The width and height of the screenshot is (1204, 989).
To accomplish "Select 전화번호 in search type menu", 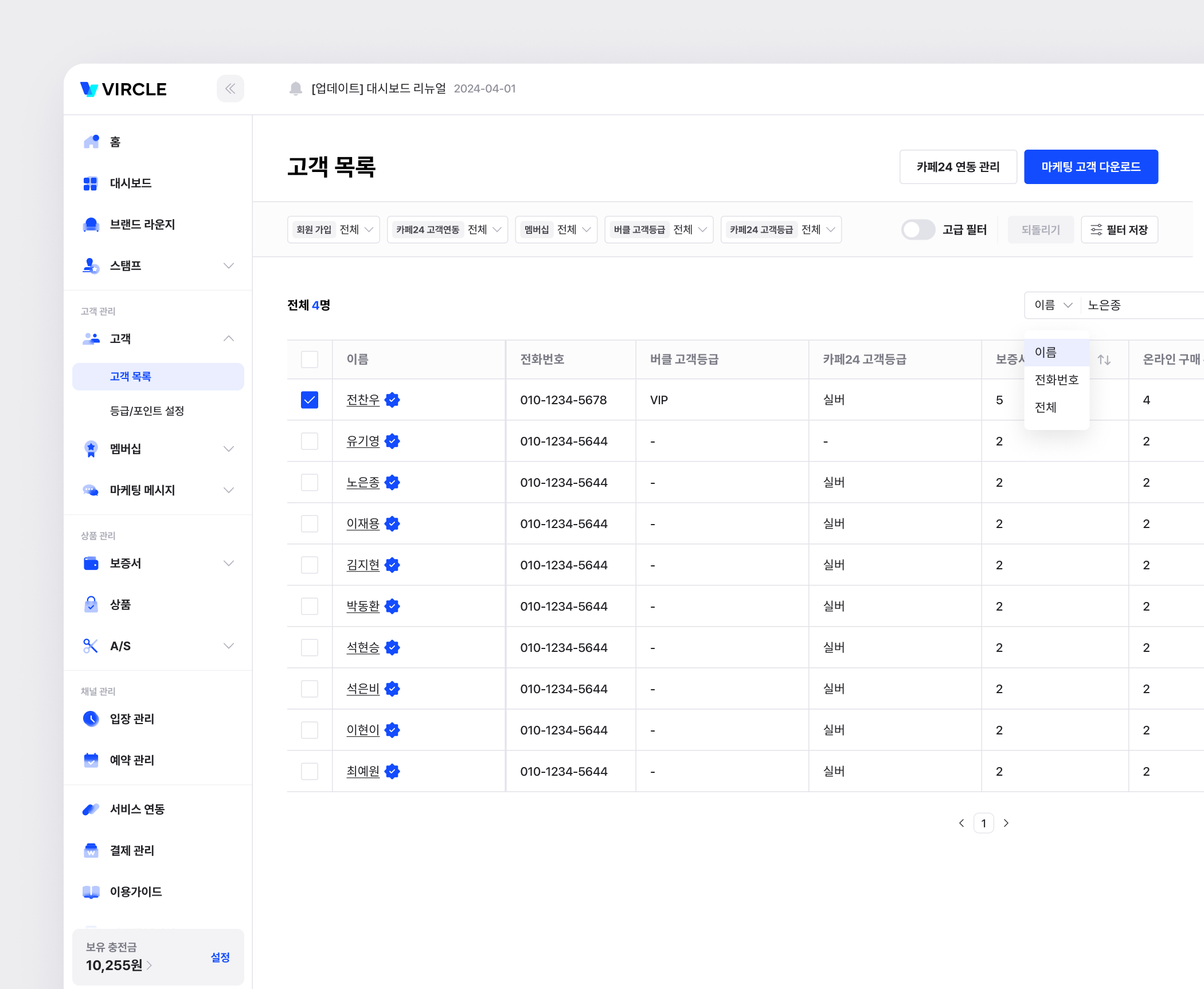I will 1056,380.
